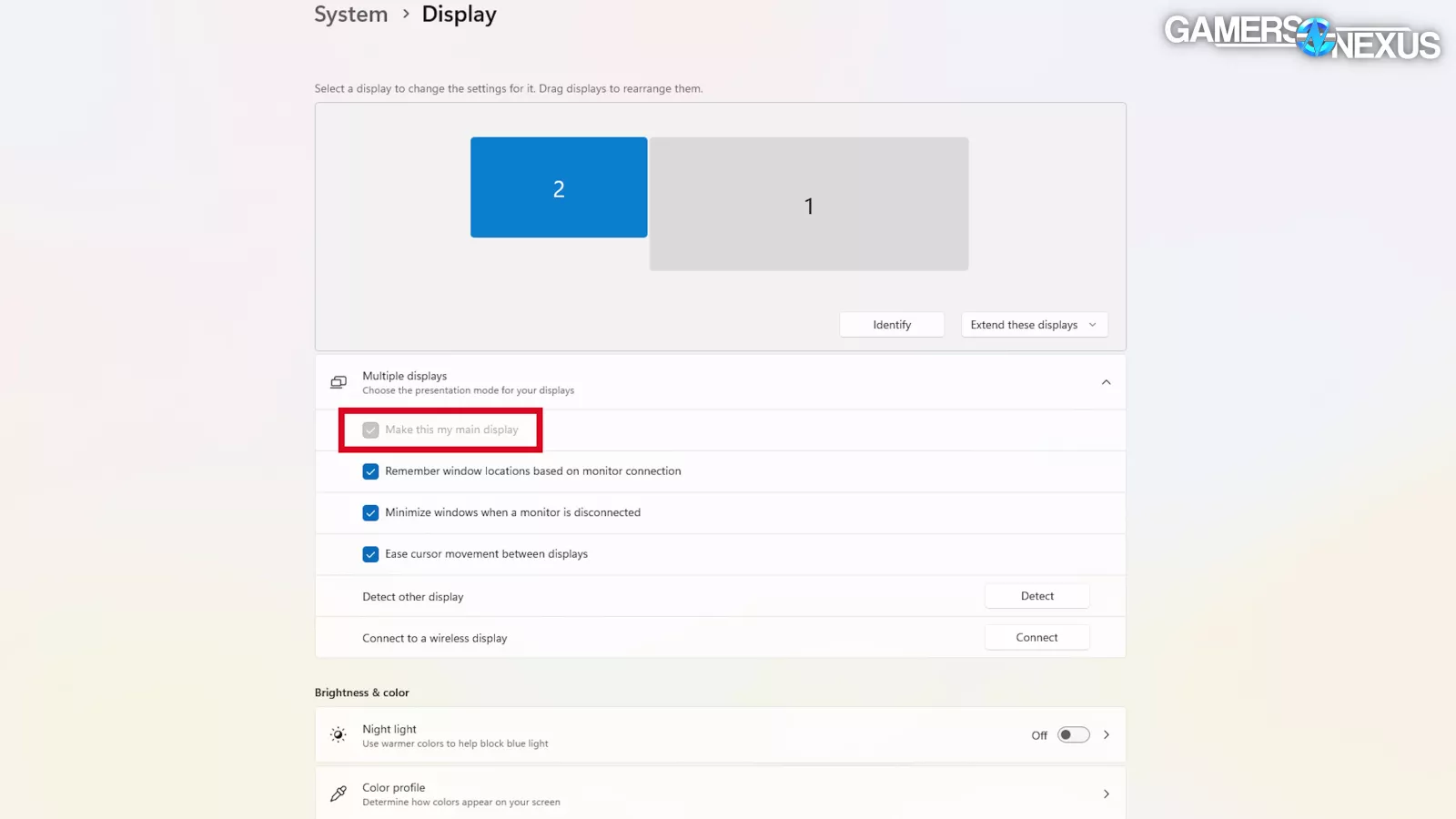Select display 2 monitor box

pos(559,187)
